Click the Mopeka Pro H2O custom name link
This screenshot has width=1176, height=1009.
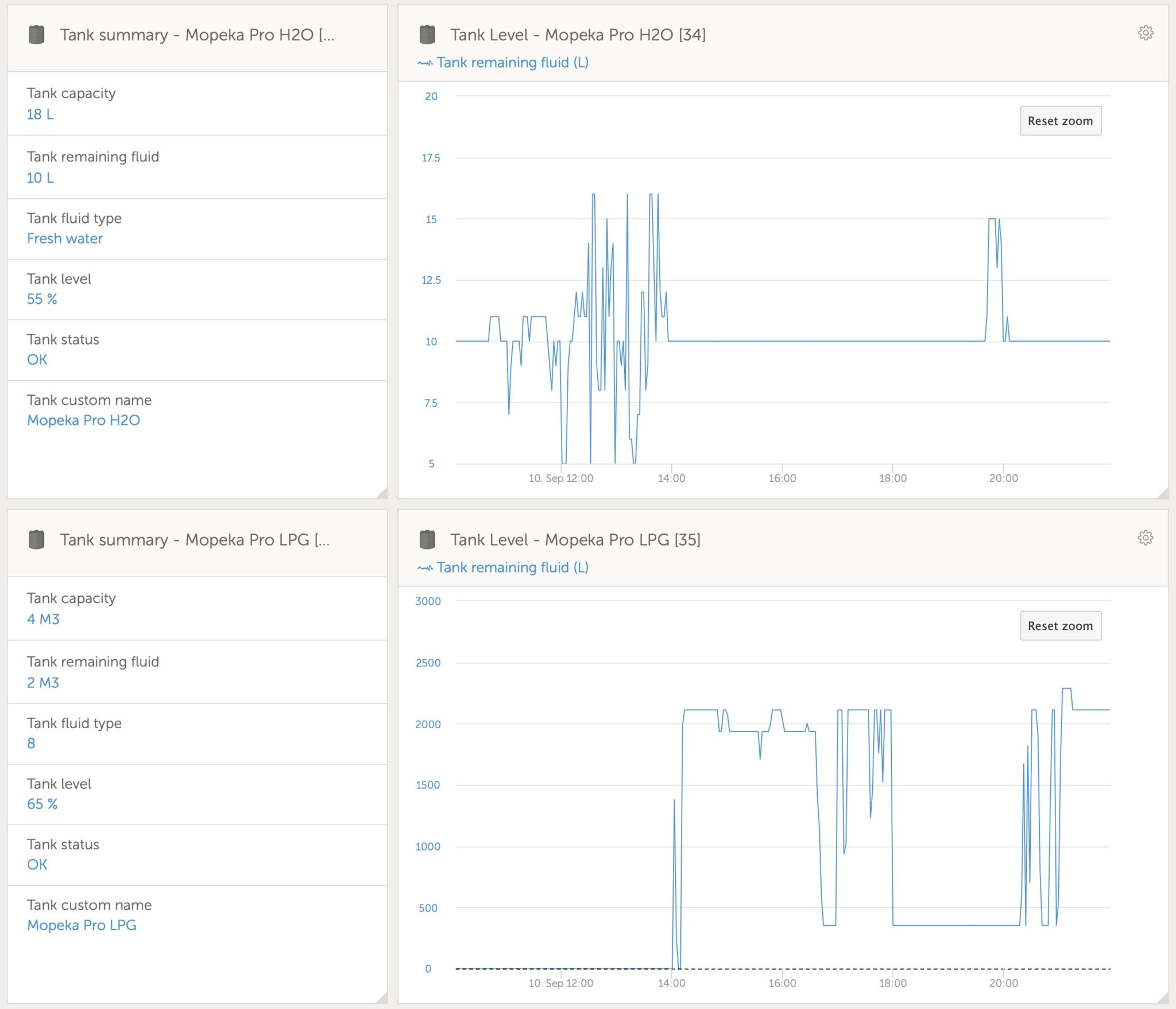[84, 420]
